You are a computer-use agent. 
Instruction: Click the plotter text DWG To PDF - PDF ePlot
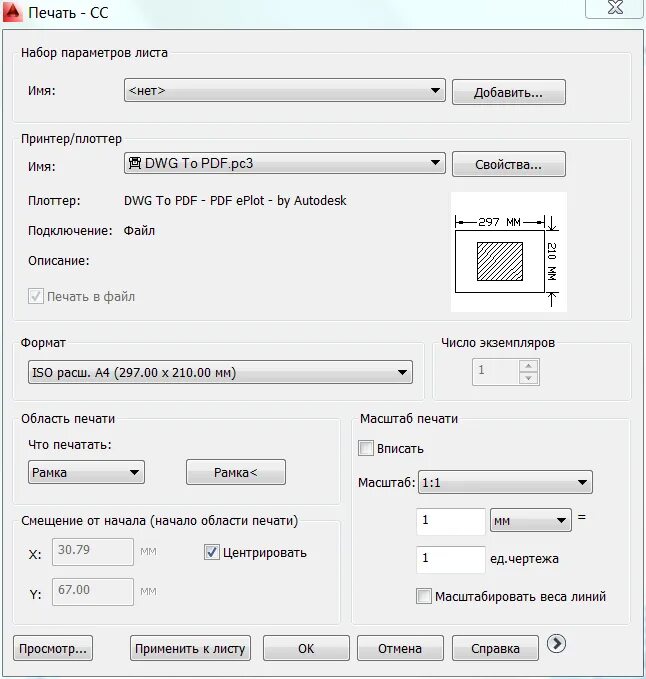[235, 200]
